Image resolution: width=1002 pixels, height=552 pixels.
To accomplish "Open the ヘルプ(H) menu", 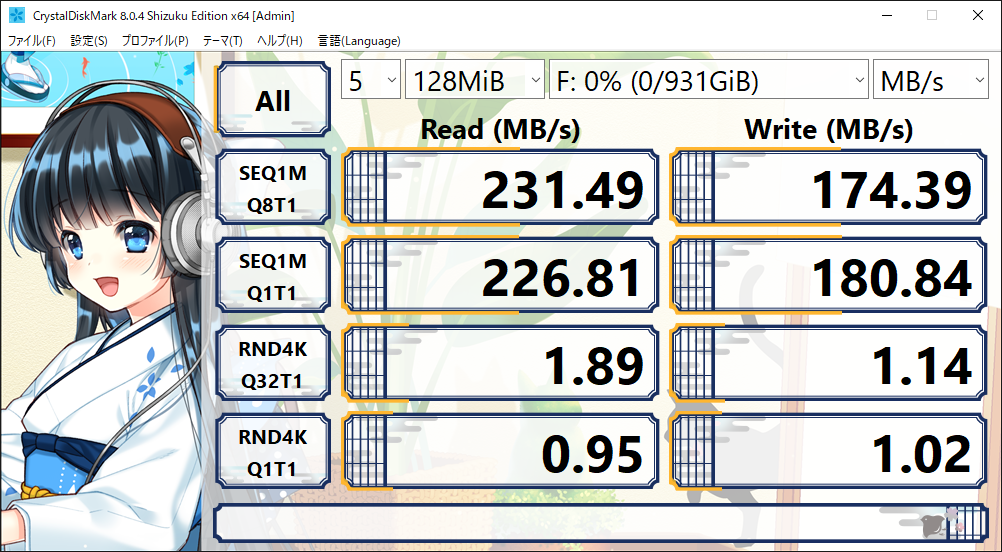I will click(280, 41).
